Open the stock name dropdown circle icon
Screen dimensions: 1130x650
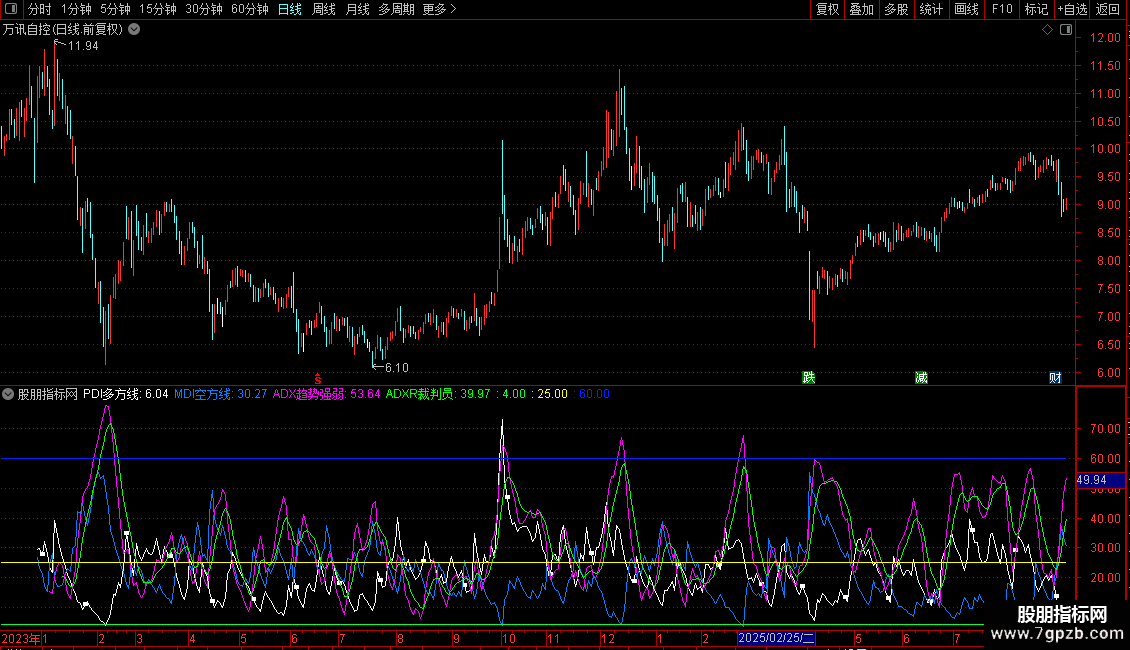point(134,30)
